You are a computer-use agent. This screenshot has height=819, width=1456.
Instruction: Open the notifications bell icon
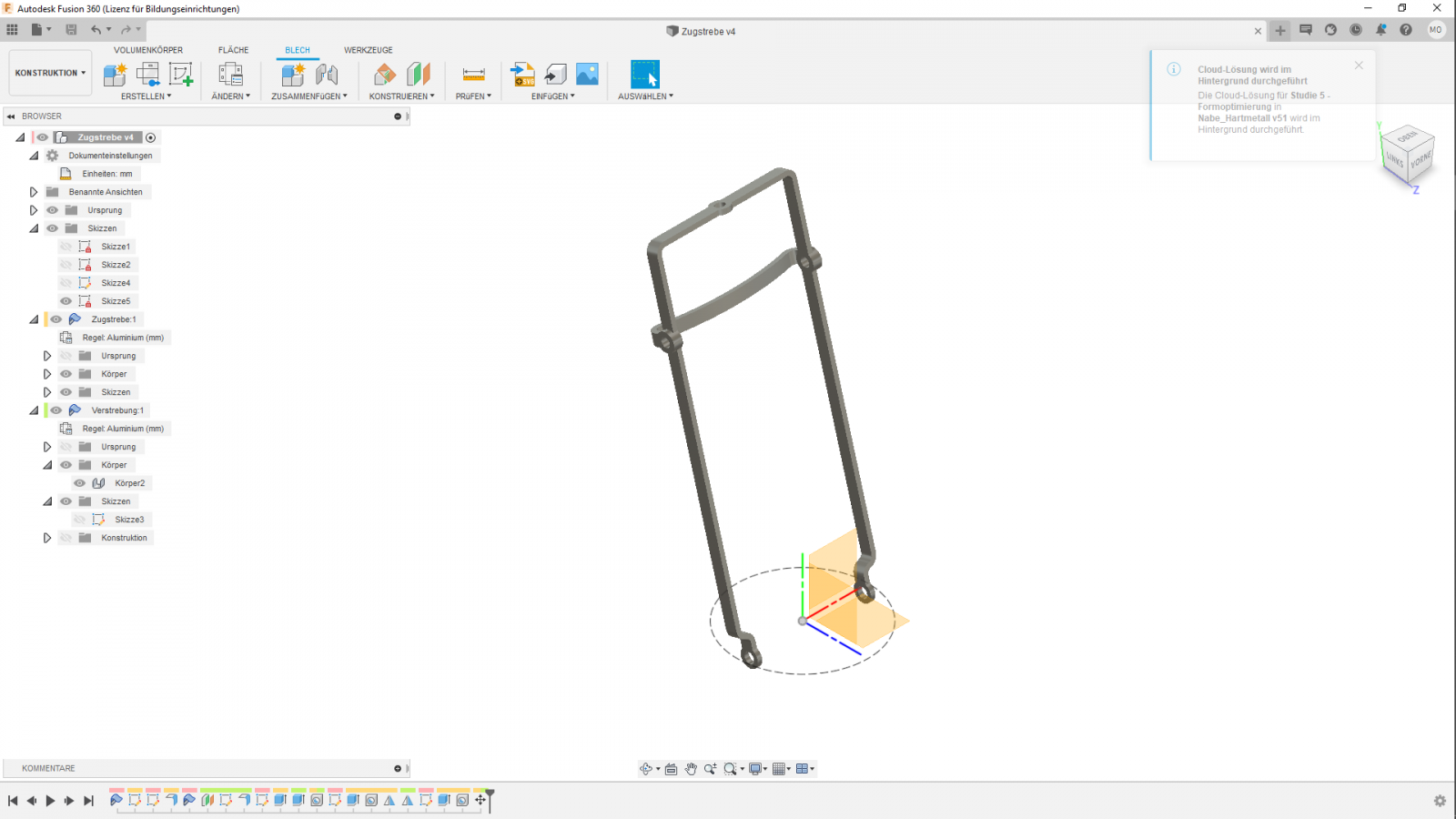[1380, 30]
